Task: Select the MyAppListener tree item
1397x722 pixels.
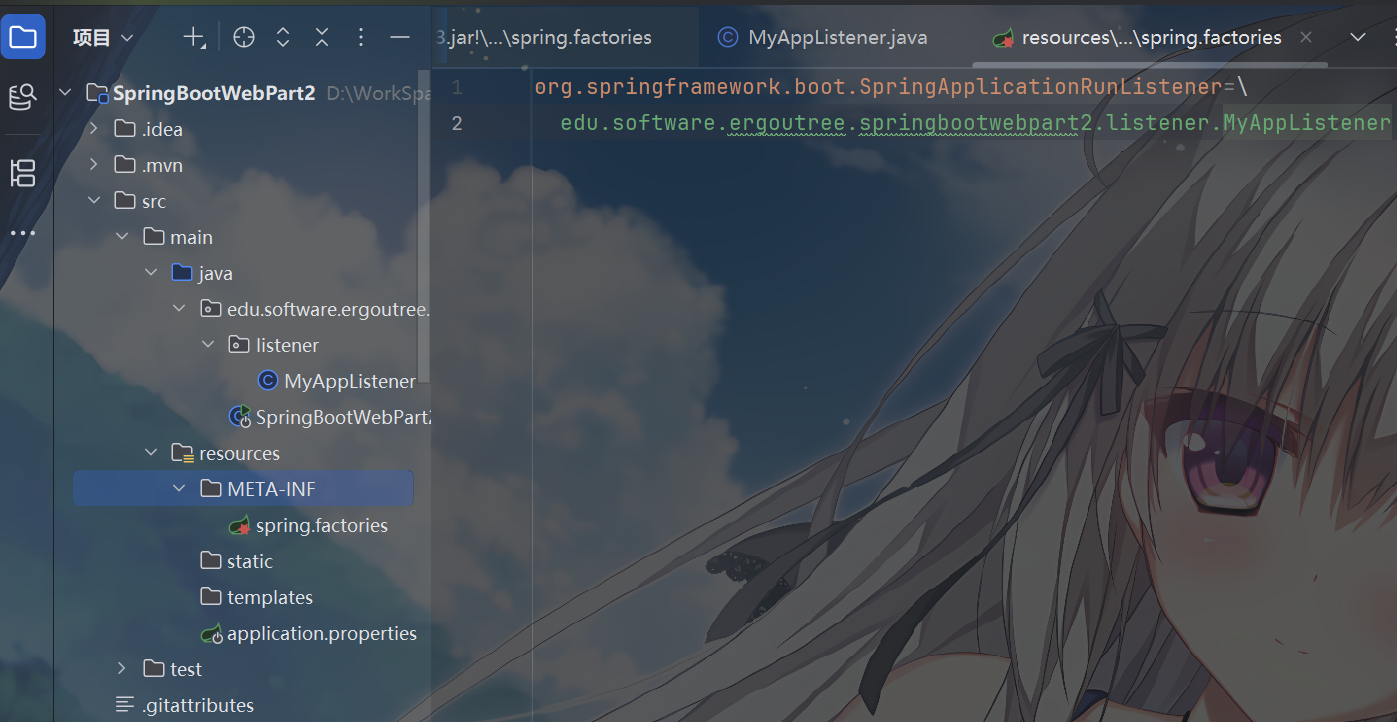Action: click(x=350, y=381)
